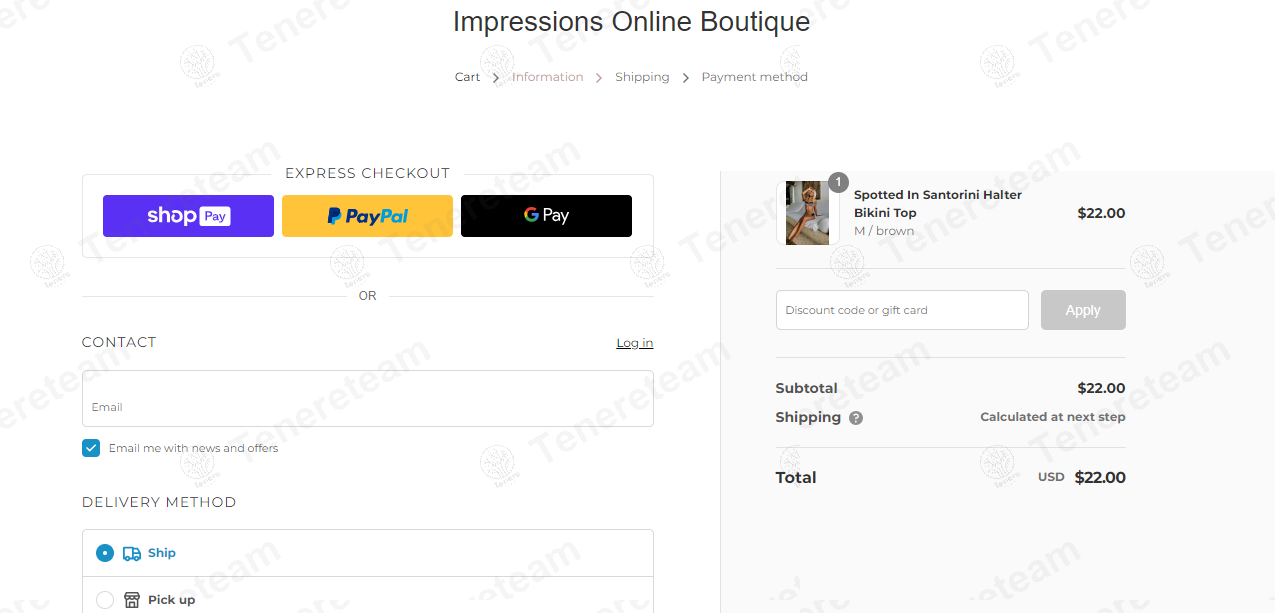Focus the Email contact field

click(367, 399)
